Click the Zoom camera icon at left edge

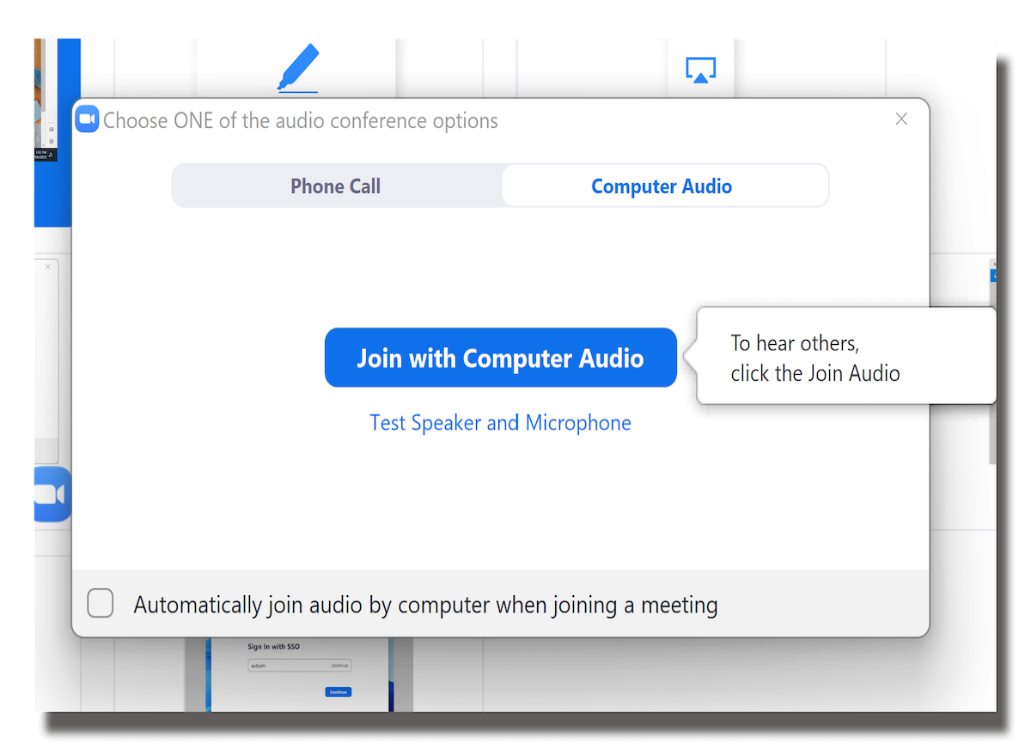tap(49, 494)
